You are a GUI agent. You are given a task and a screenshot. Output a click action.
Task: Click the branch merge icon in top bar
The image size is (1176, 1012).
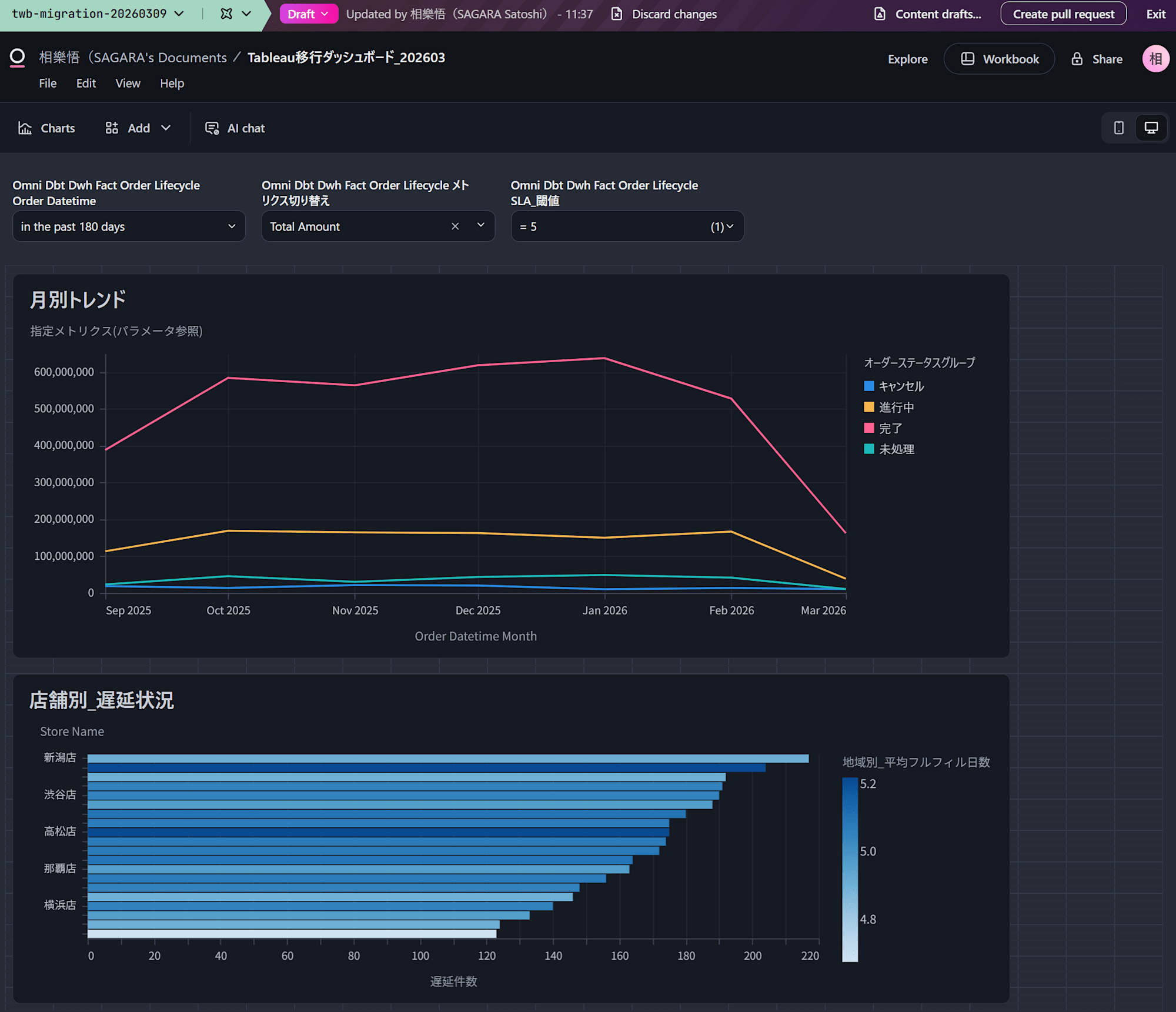226,14
